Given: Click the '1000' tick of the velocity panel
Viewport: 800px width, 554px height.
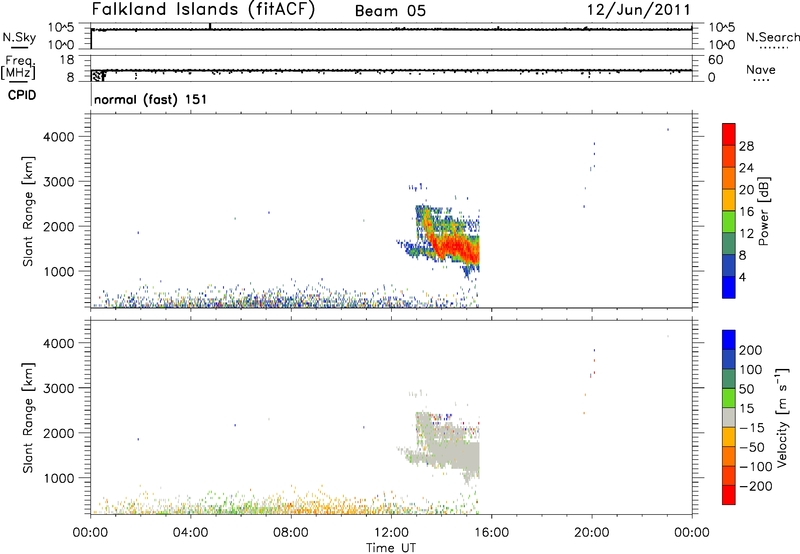Looking at the screenshot, I should coord(60,478).
